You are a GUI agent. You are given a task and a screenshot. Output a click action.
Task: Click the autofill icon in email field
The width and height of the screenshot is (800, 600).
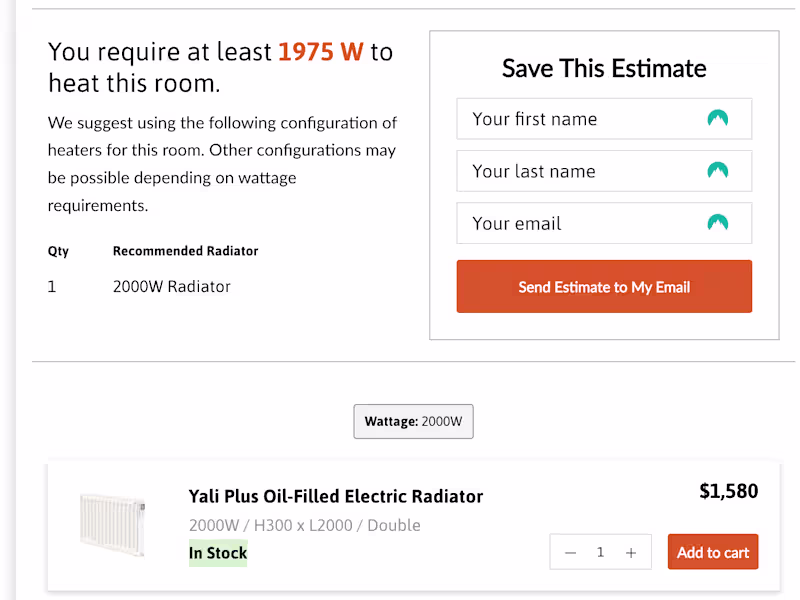pyautogui.click(x=717, y=223)
